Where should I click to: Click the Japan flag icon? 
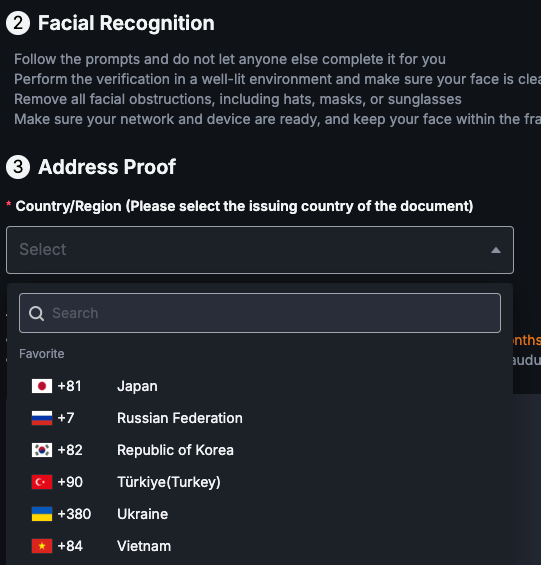click(x=42, y=386)
